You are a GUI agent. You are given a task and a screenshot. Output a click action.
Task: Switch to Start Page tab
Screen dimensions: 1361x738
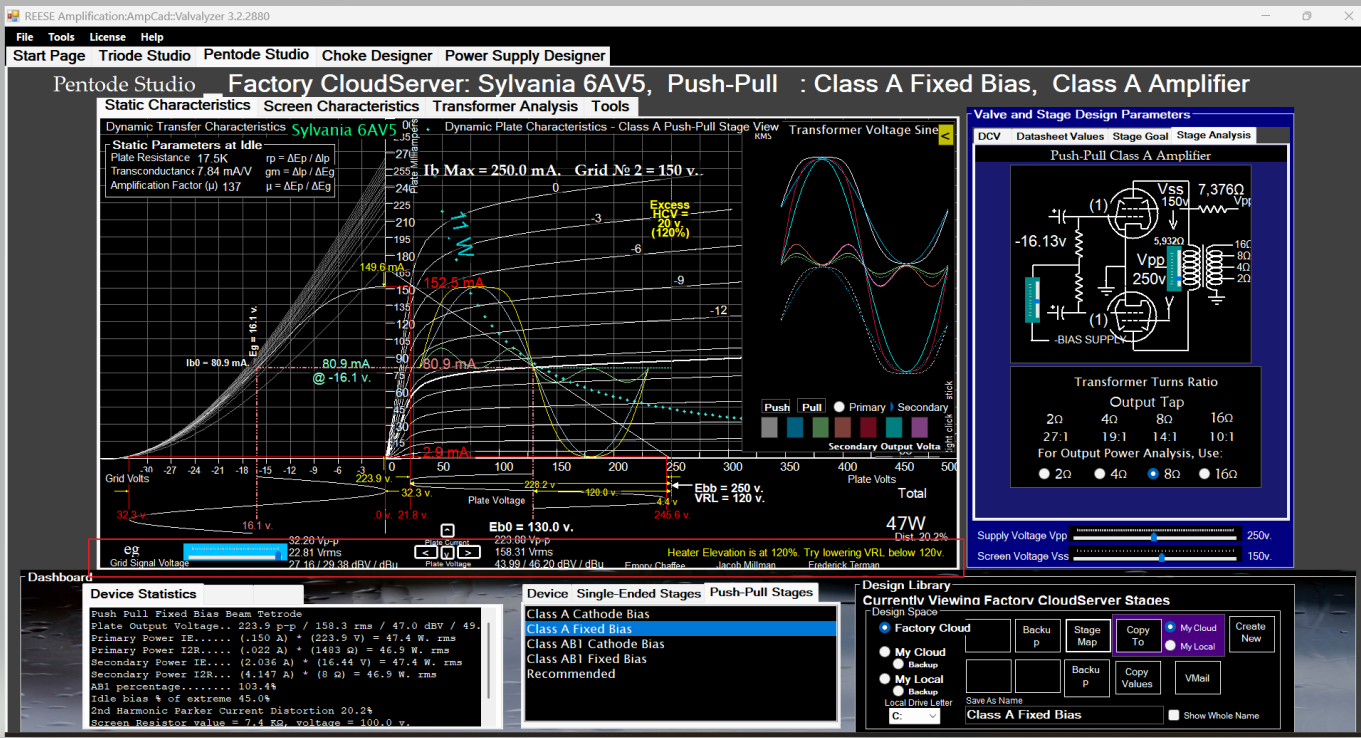[x=49, y=56]
